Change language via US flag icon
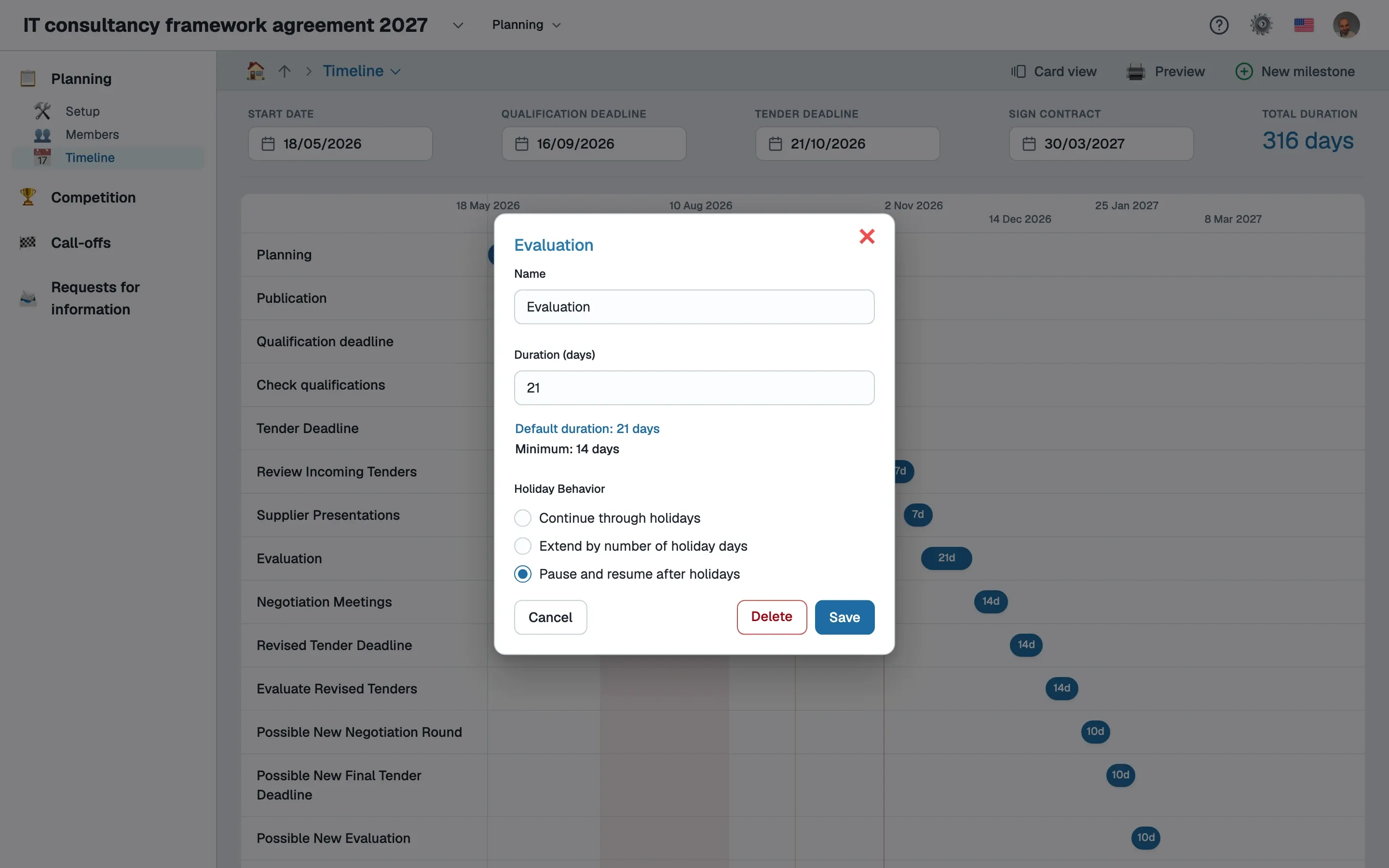Screen dimensions: 1389x868 1304,25
